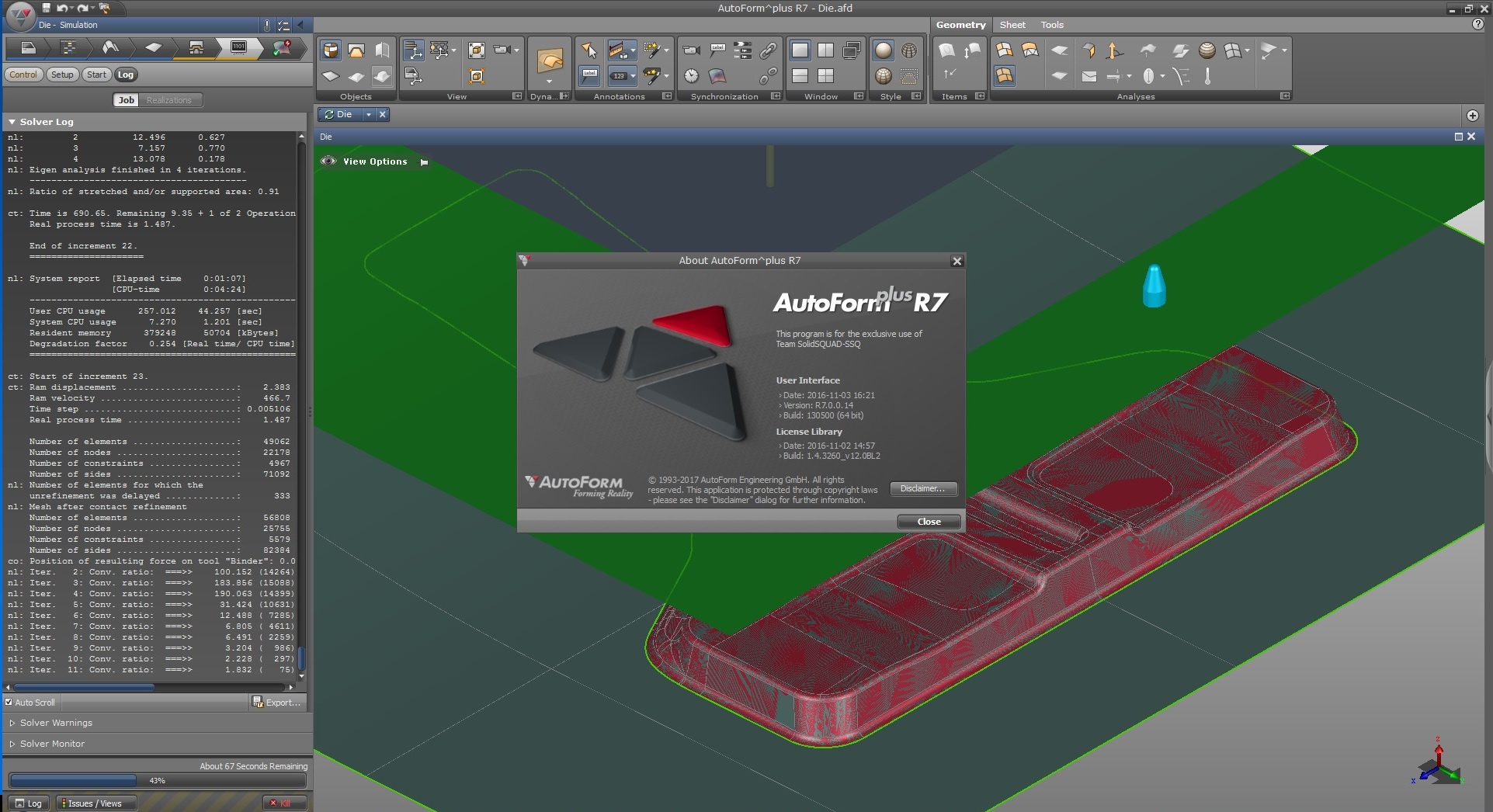Open the Sheet ribbon tab
The image size is (1493, 812).
[1012, 25]
